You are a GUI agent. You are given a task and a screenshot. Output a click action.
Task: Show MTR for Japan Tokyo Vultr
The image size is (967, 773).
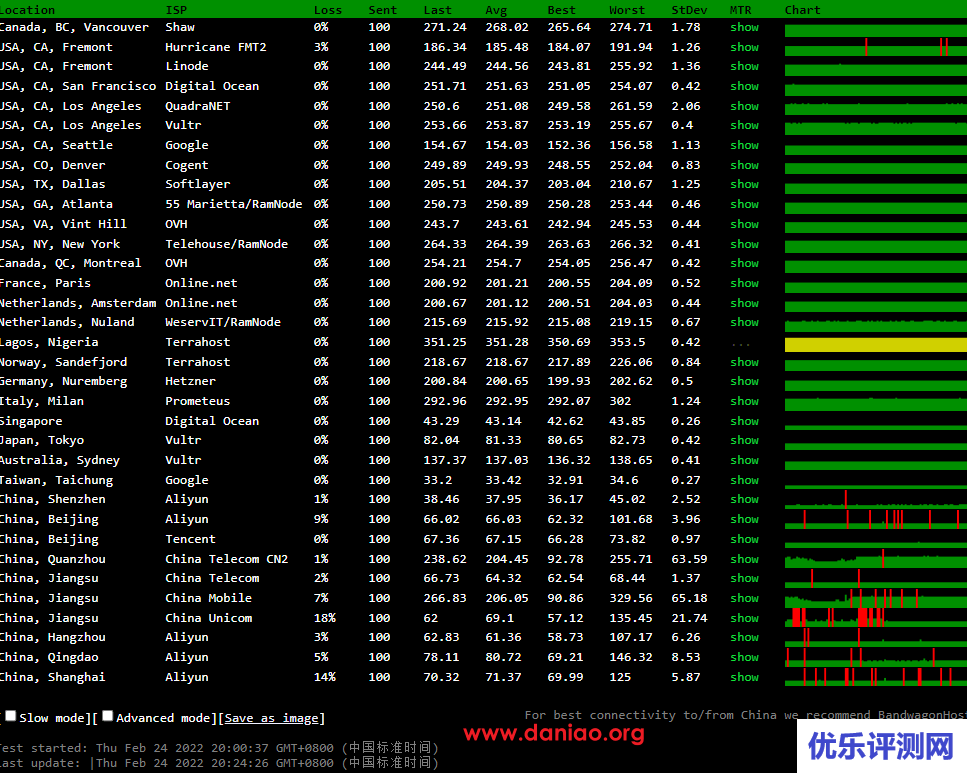pos(744,440)
